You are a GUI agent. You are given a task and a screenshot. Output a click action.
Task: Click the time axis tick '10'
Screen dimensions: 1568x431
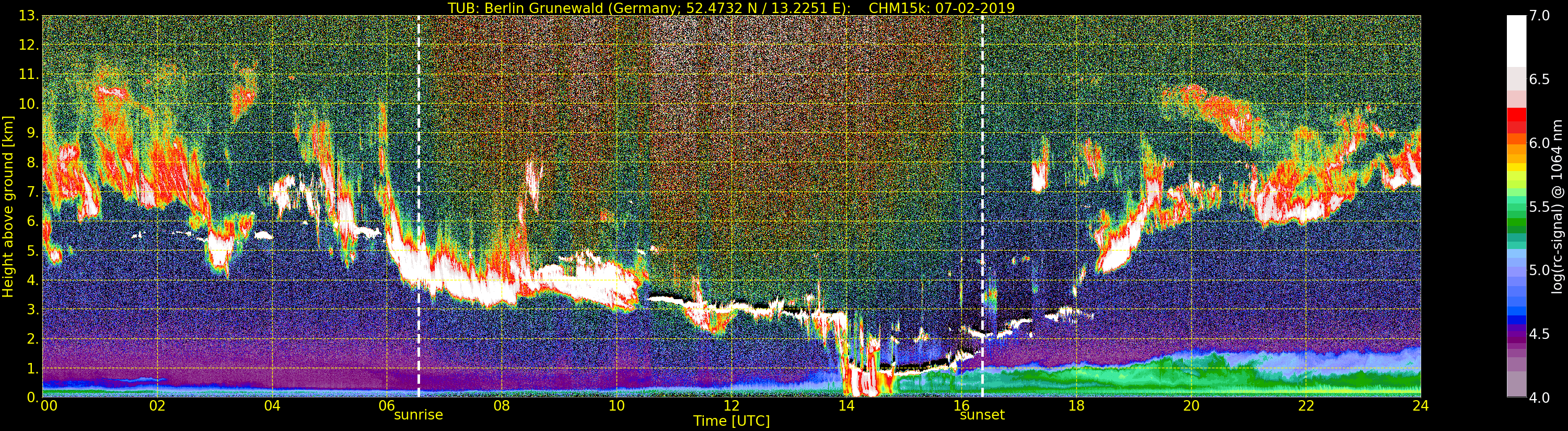coord(617,405)
